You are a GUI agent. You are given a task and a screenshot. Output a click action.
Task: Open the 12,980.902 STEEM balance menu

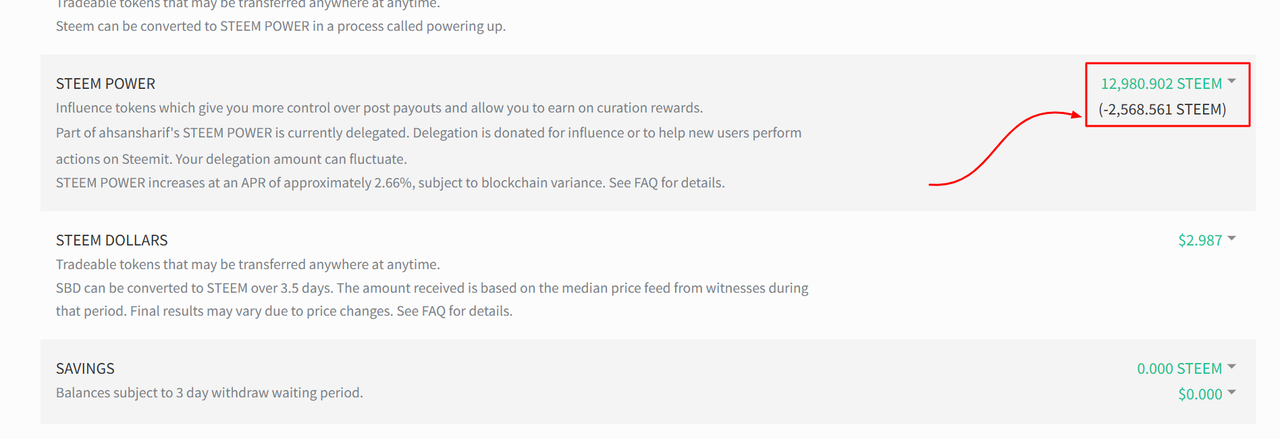[1161, 84]
